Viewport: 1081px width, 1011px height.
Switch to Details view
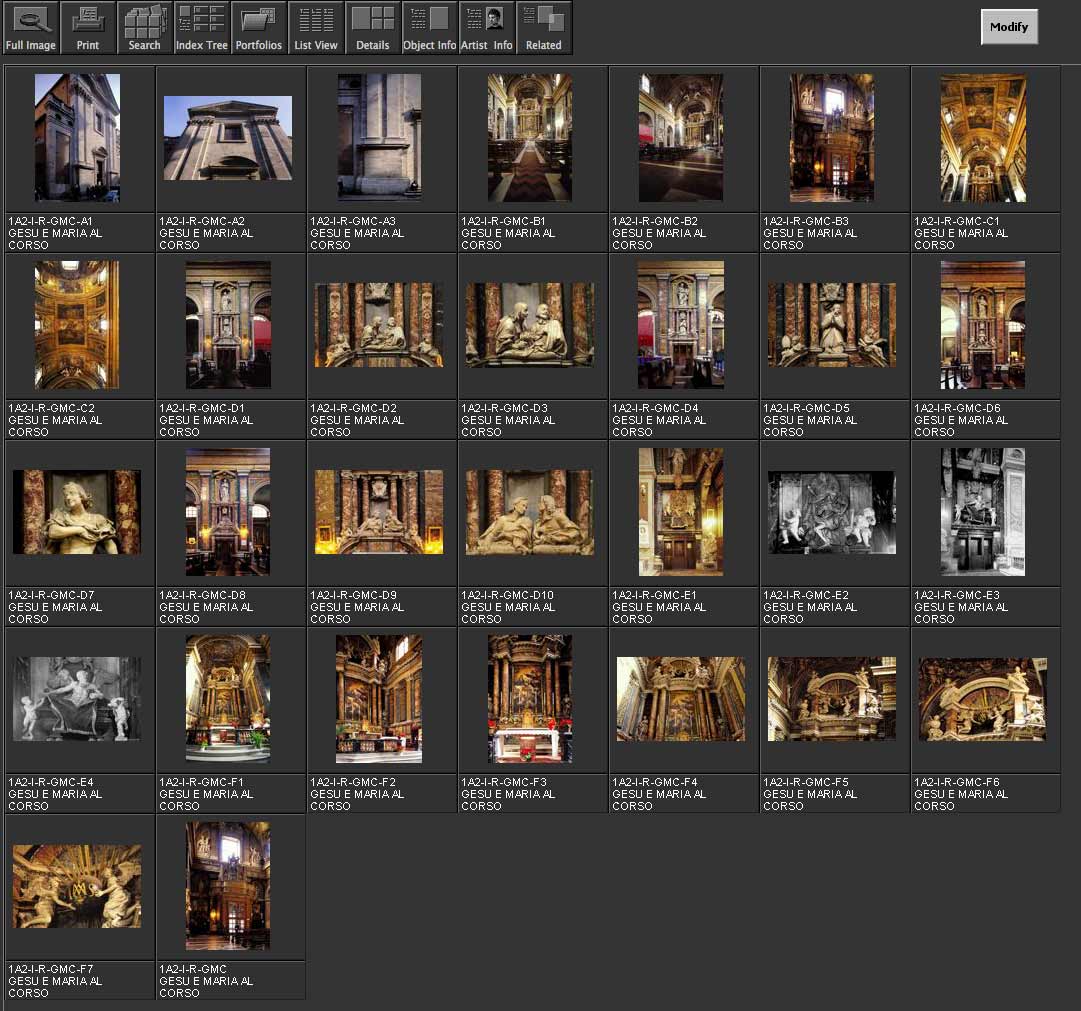pos(373,28)
